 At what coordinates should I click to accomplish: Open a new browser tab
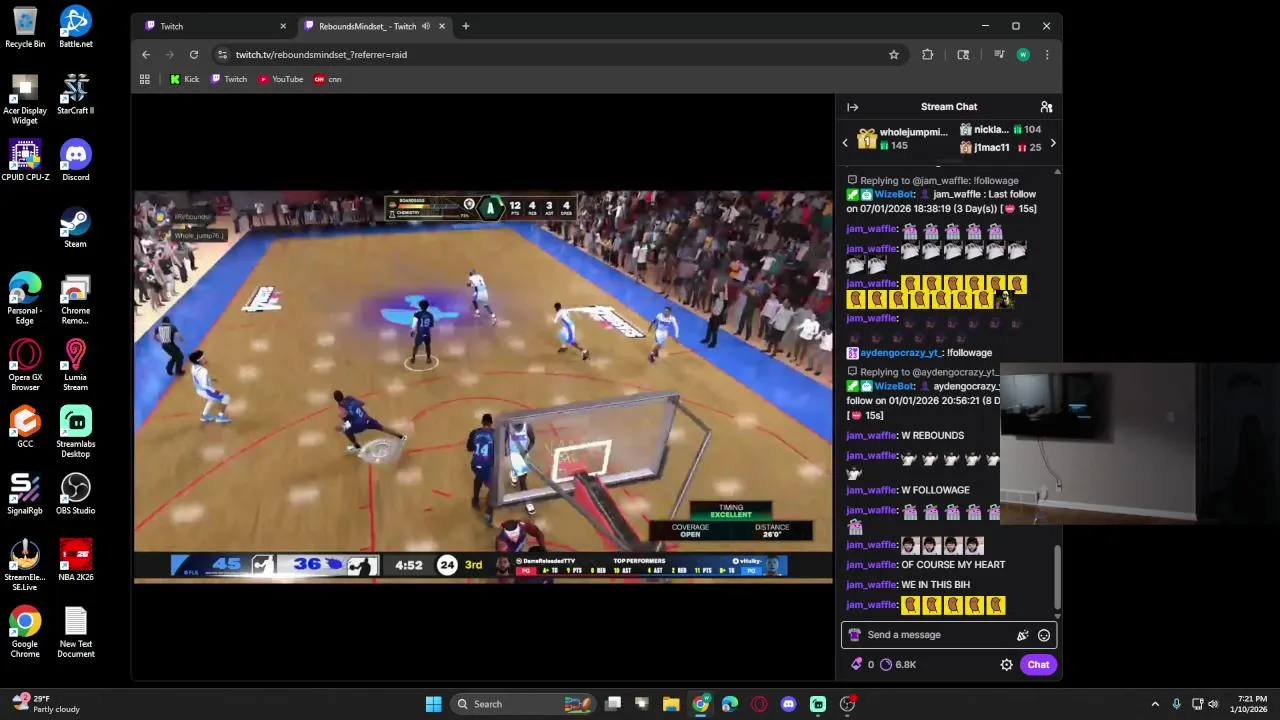click(x=465, y=26)
